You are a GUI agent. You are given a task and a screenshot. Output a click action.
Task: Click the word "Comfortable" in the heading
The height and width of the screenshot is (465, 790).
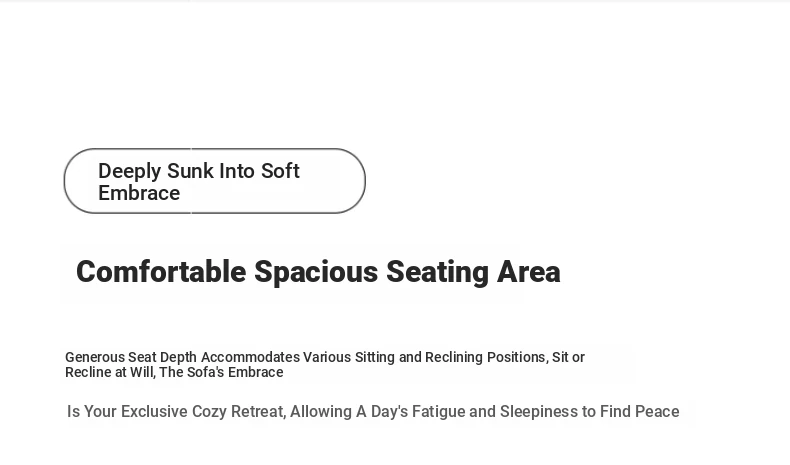tap(161, 272)
